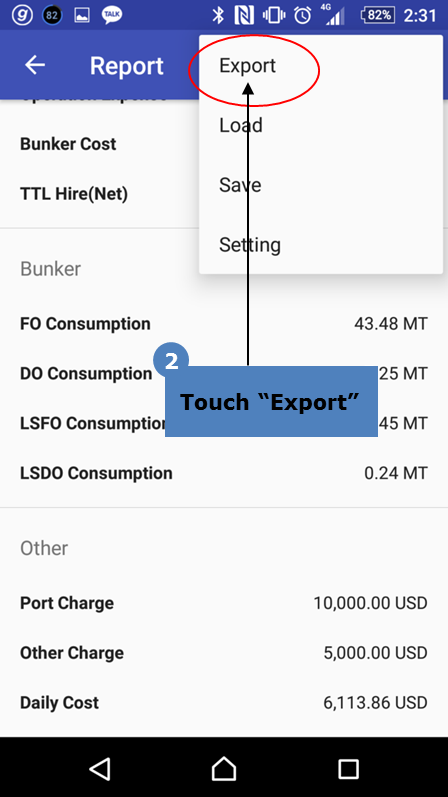Tap the Daily Cost row

(x=224, y=703)
